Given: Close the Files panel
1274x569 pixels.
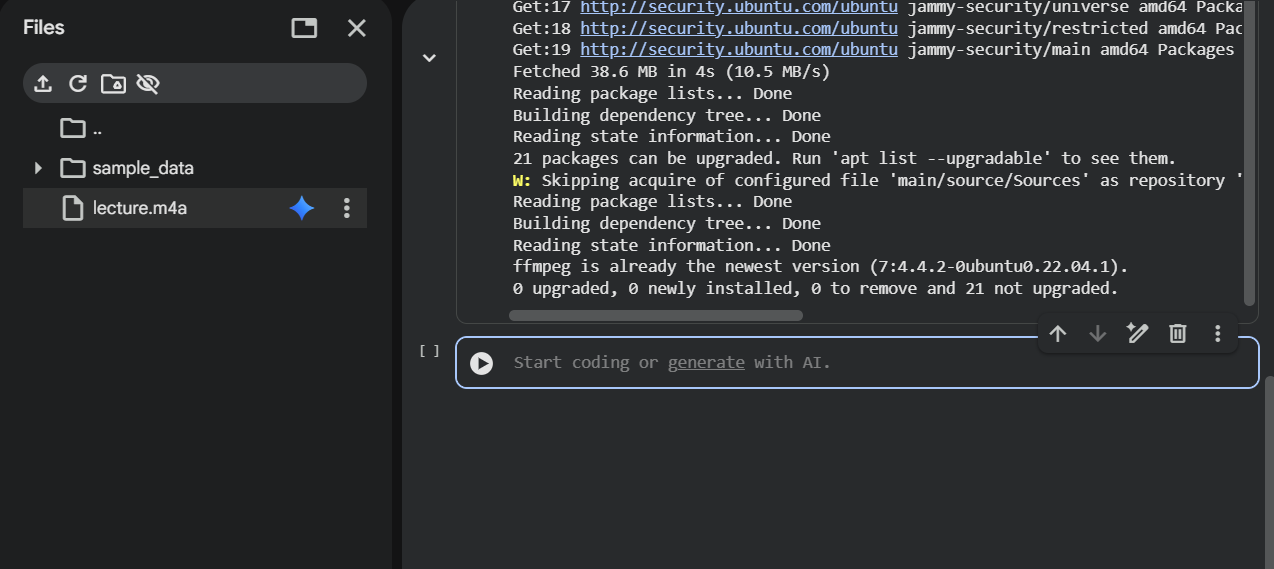Looking at the screenshot, I should (357, 28).
